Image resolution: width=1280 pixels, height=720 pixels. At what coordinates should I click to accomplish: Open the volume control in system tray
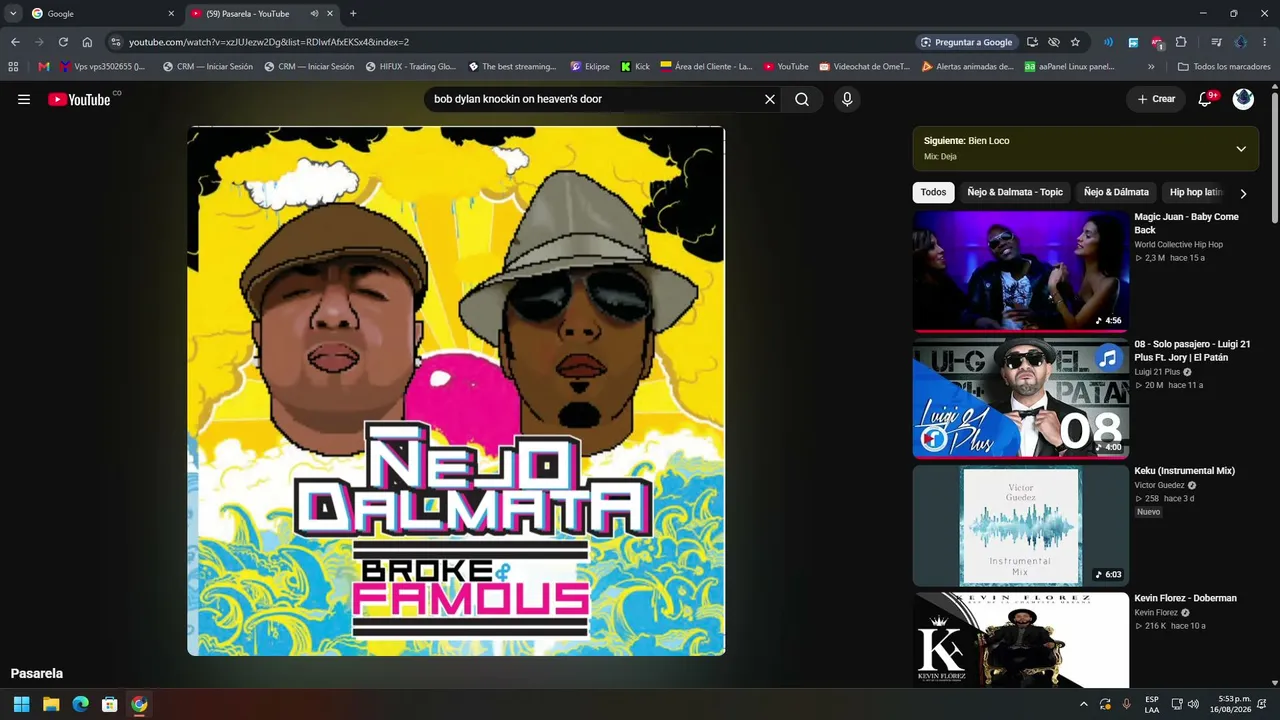pyautogui.click(x=1193, y=704)
